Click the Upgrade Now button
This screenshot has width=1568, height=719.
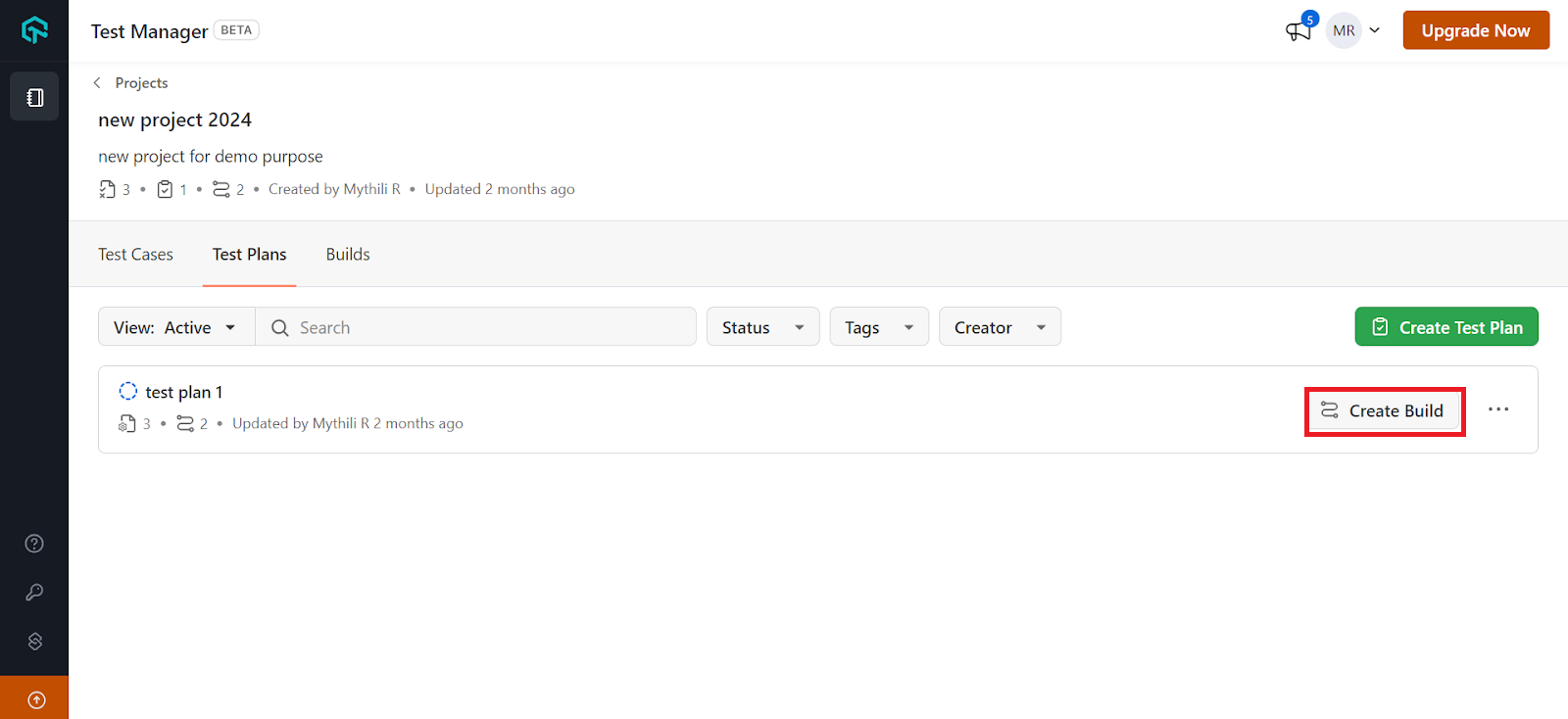point(1476,30)
